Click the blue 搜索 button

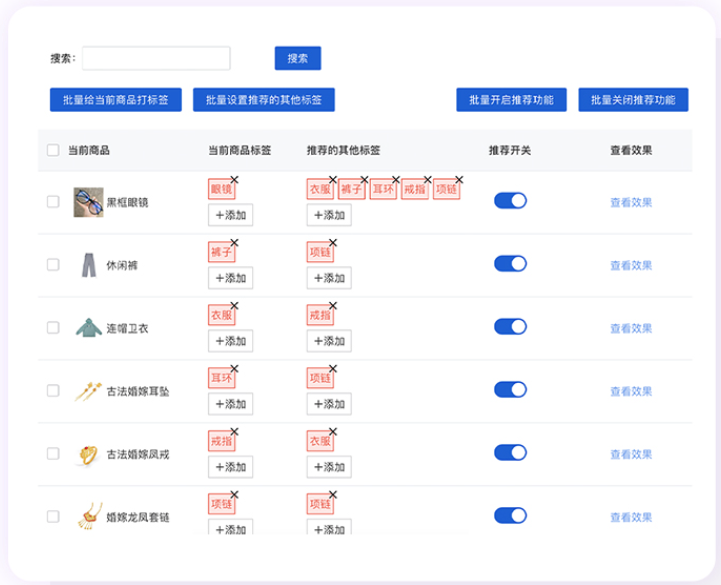point(298,58)
